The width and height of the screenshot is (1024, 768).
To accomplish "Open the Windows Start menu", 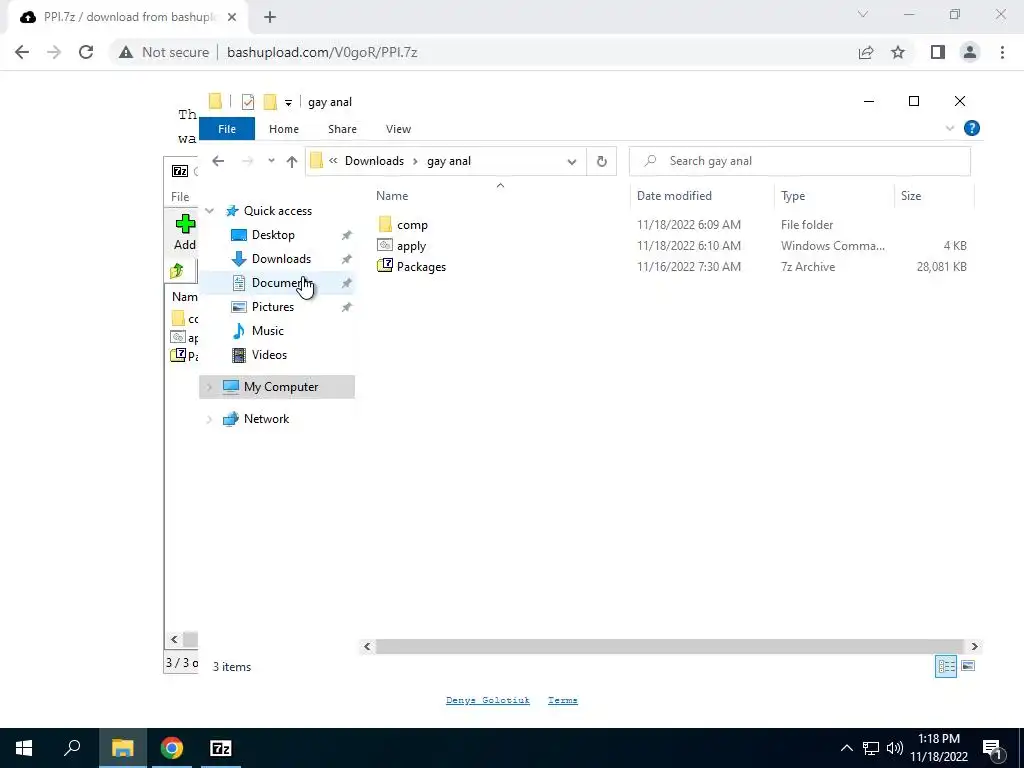I will 24,748.
